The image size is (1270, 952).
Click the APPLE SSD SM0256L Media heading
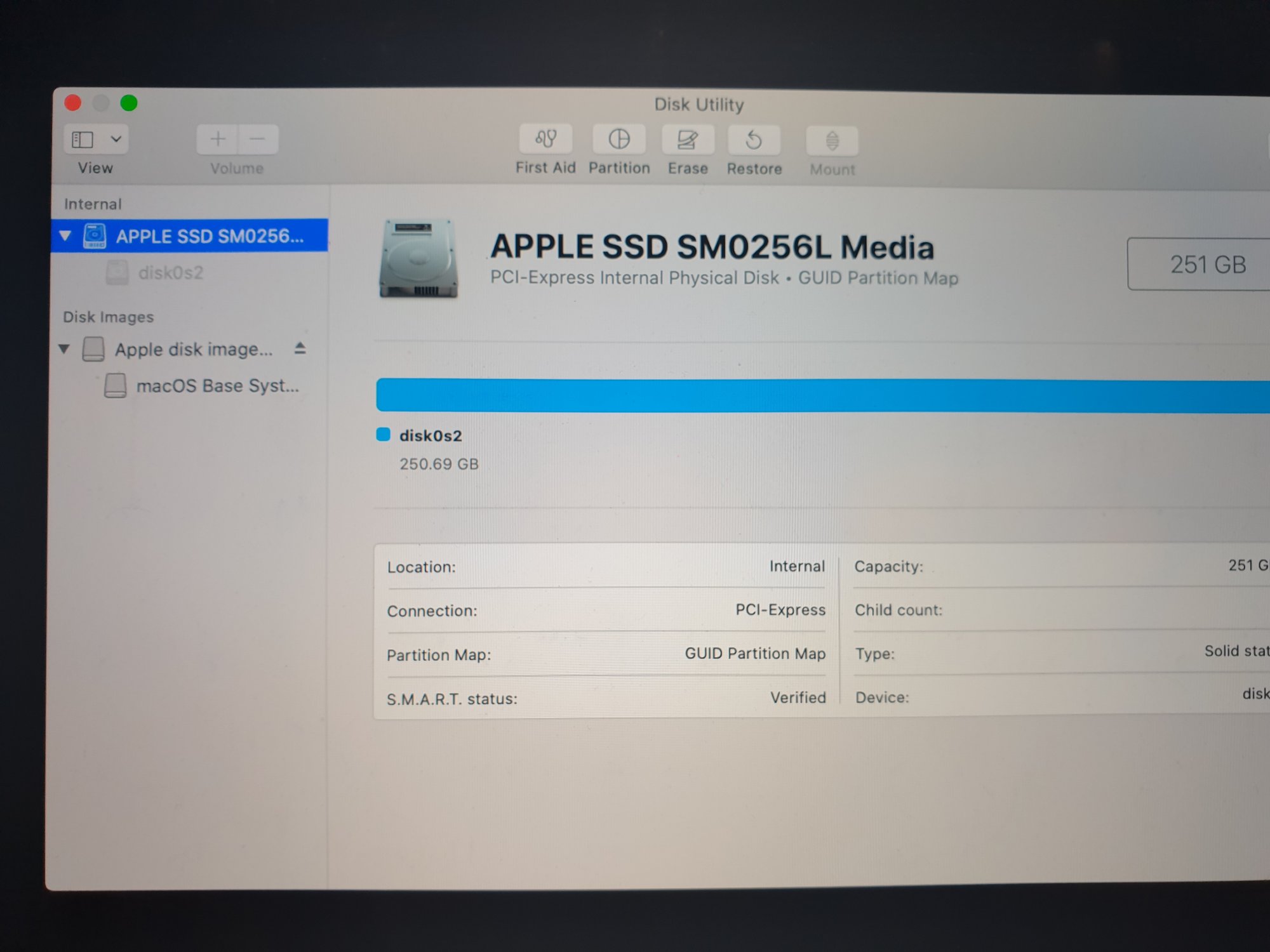click(712, 246)
